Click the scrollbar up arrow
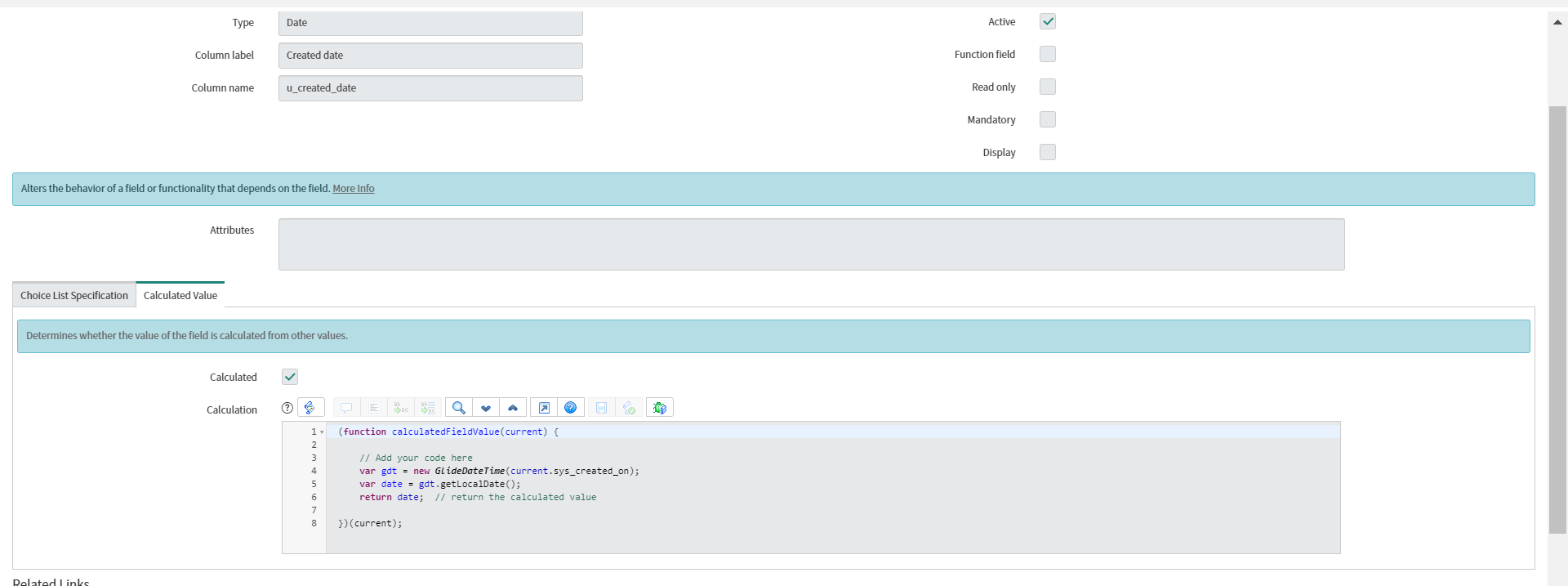 [1557, 23]
